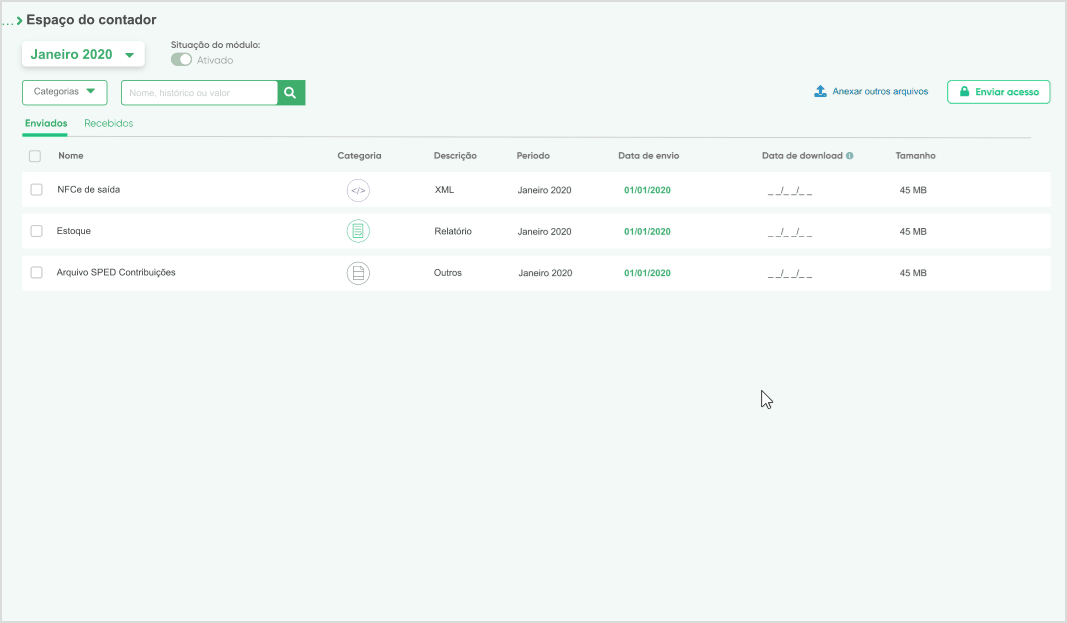Click the Tamanho column header
Screen dimensions: 1067x623
click(x=915, y=156)
